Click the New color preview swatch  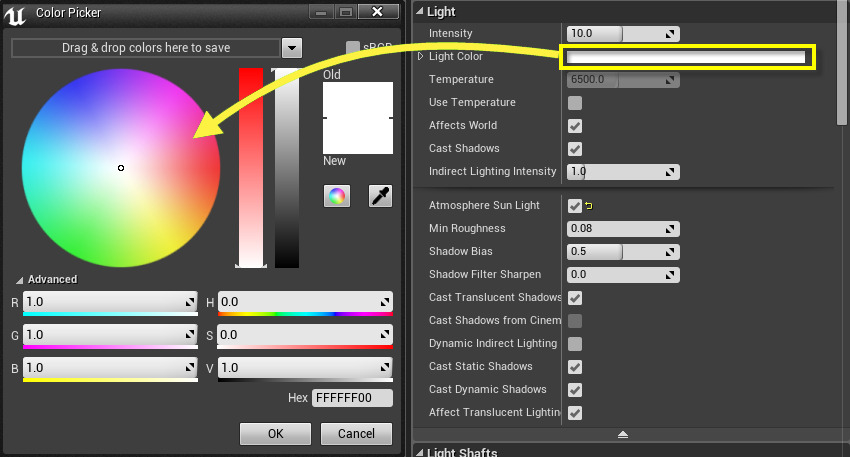tap(358, 136)
